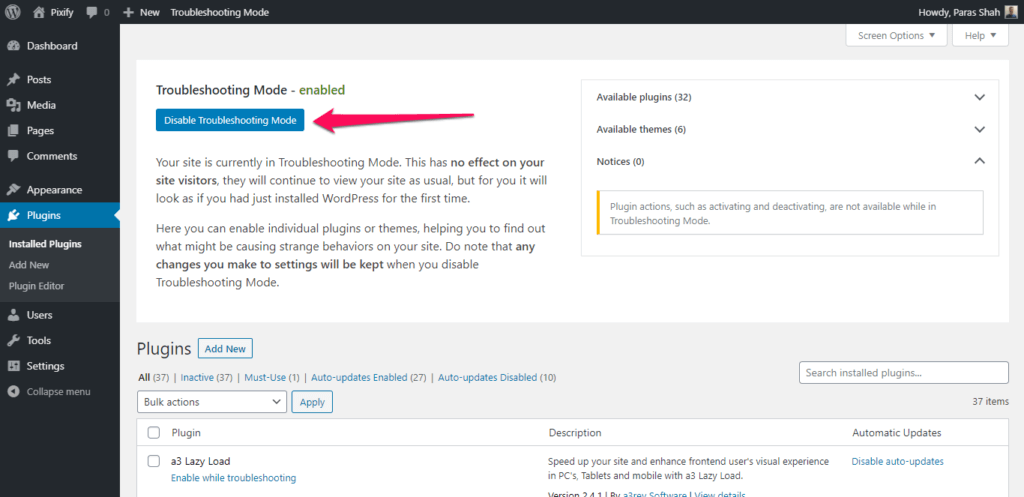
Task: Sort by Plugin column header
Action: (186, 433)
